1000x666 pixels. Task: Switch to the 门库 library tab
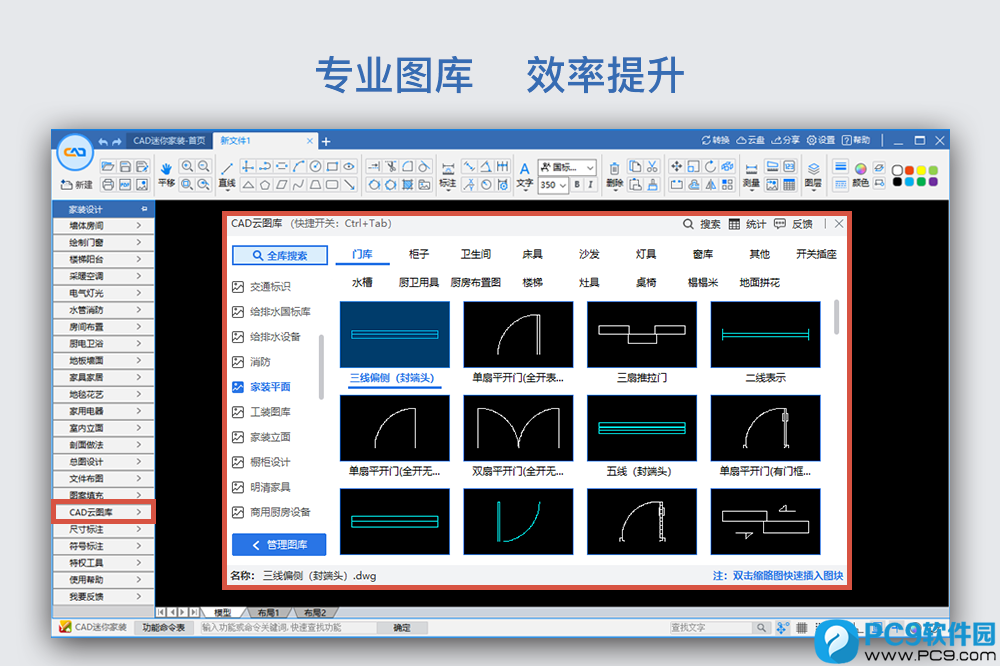362,254
